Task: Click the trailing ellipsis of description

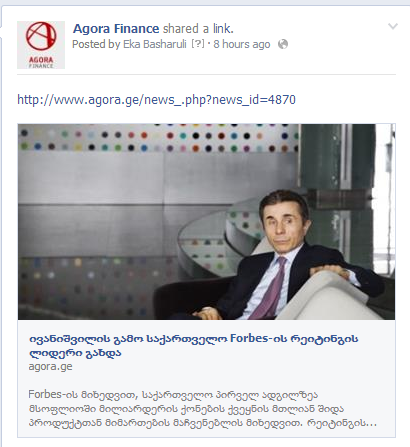Action: 371,424
